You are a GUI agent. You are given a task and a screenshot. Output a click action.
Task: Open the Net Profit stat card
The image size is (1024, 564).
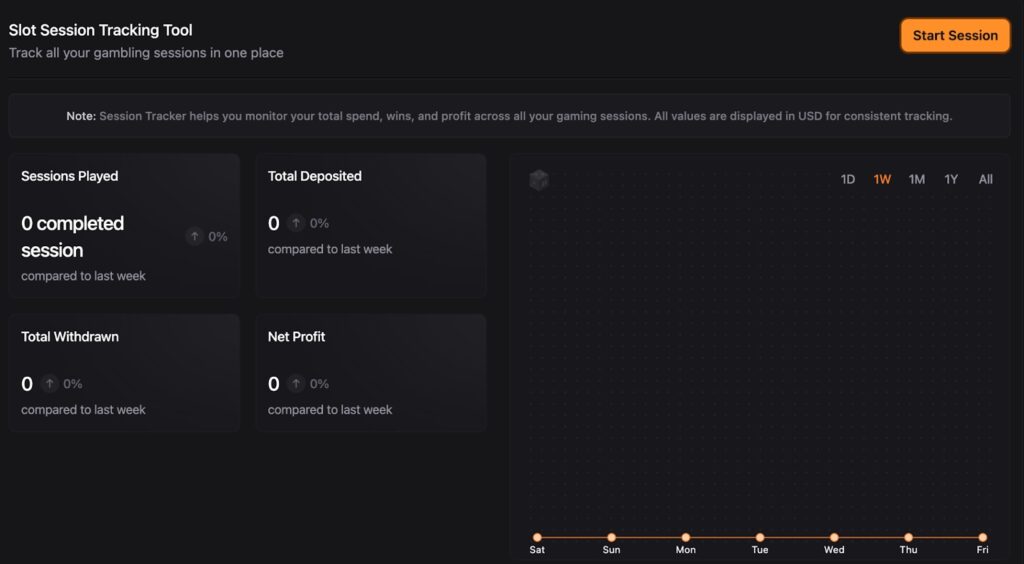click(371, 372)
